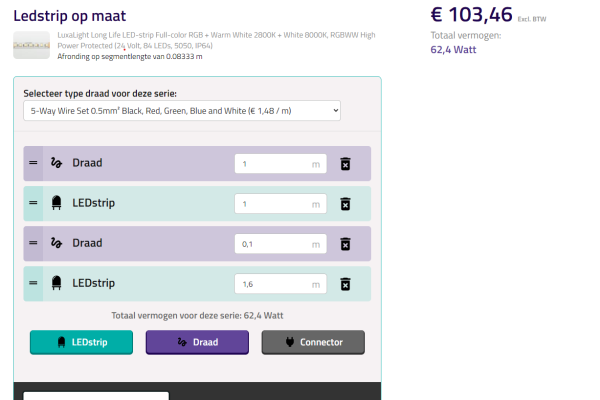Delete the first Draad row
The width and height of the screenshot is (600, 400).
345,164
